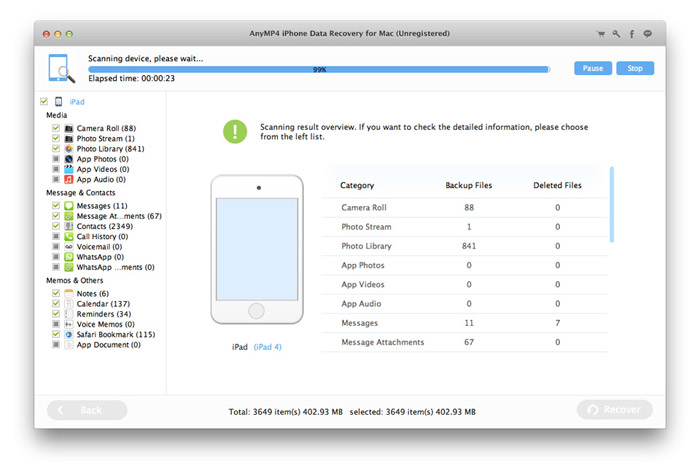Uncheck the Calendar checkbox

click(x=55, y=304)
